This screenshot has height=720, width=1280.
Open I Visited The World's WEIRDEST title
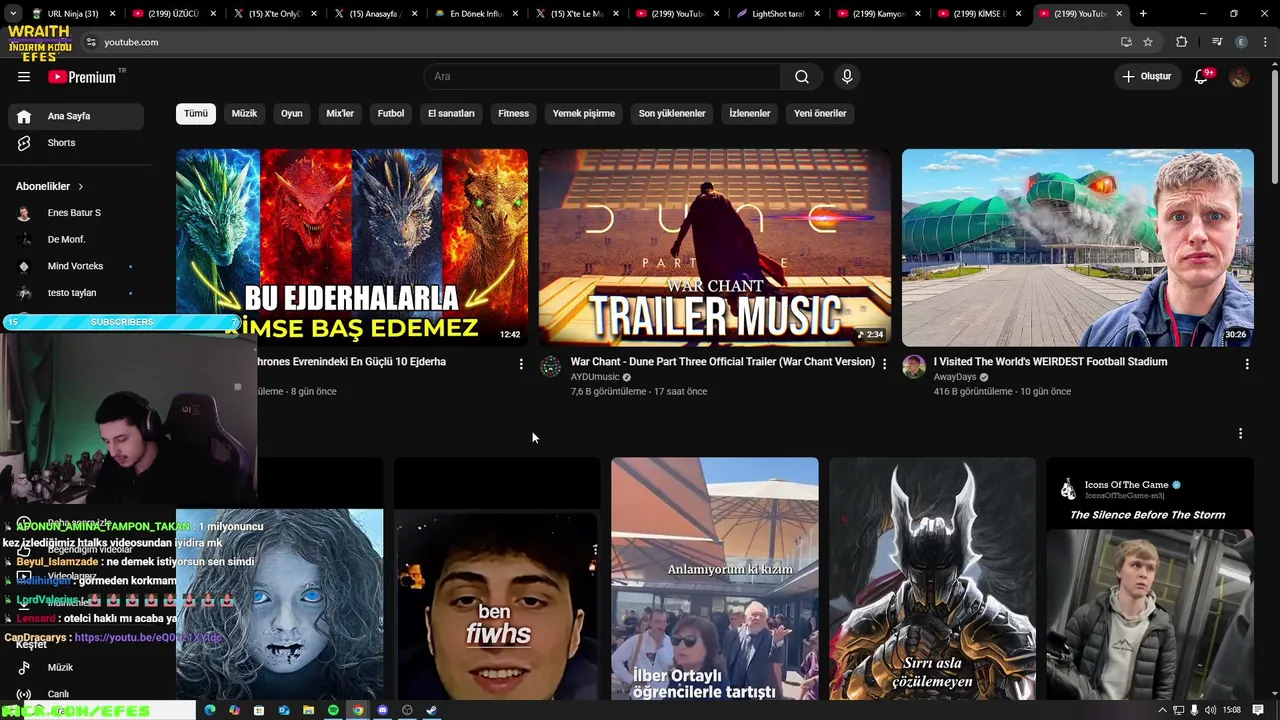[1050, 362]
